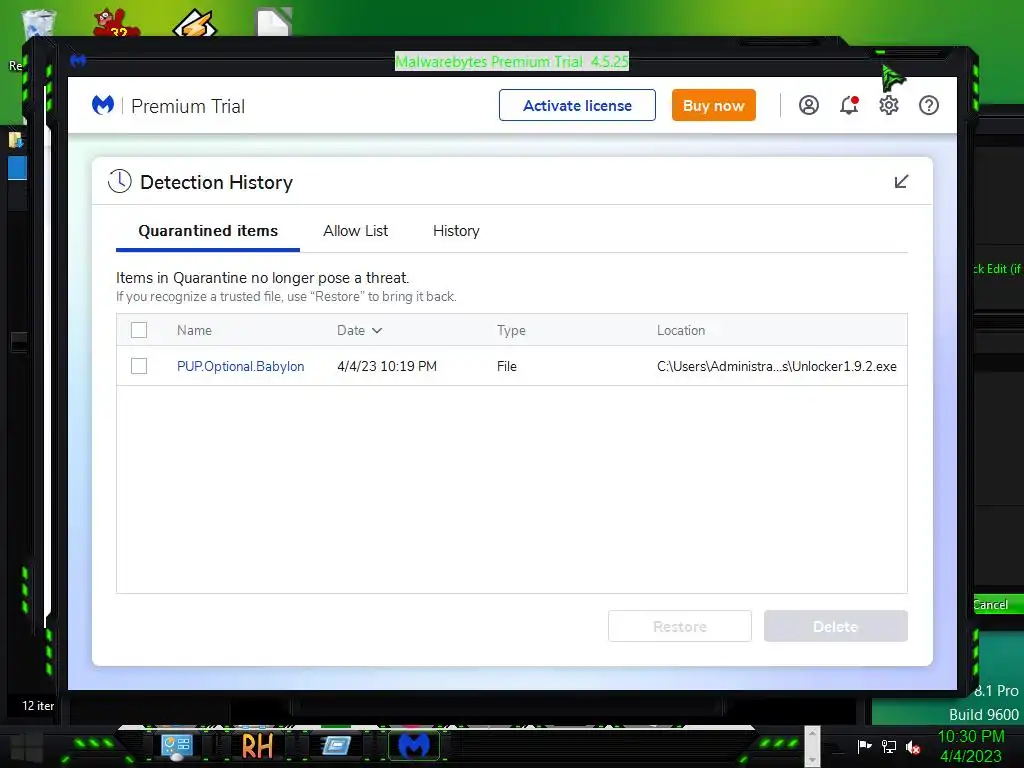Click the Activate license button
This screenshot has width=1024, height=768.
pyautogui.click(x=577, y=105)
